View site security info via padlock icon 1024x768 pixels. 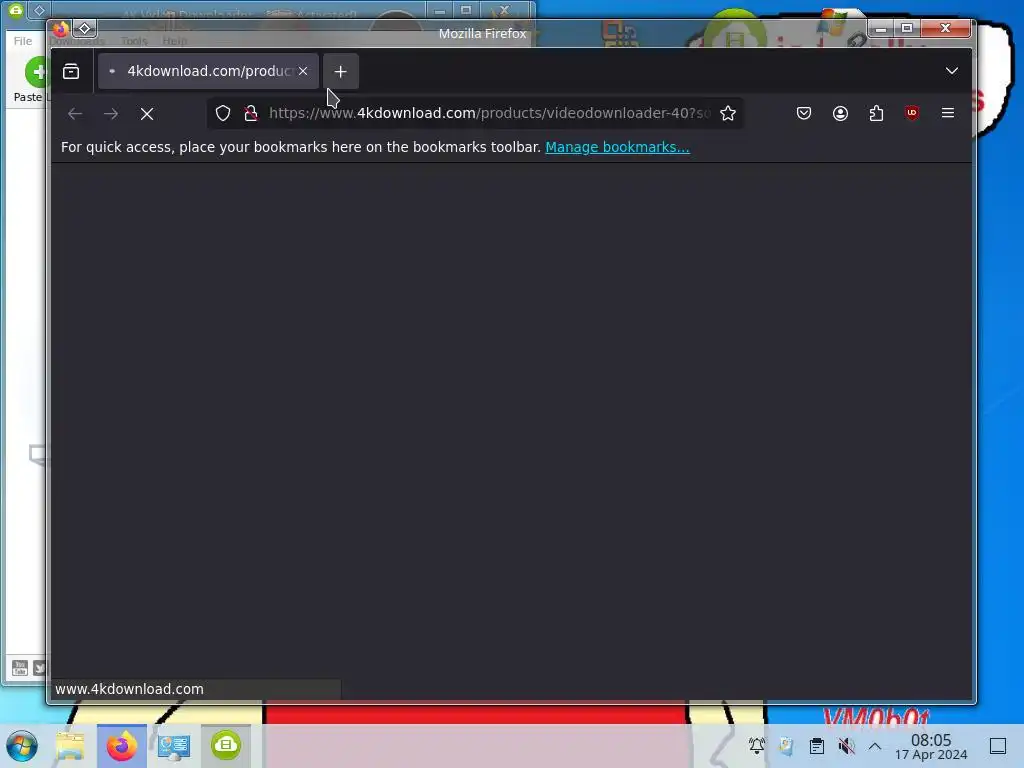point(251,113)
